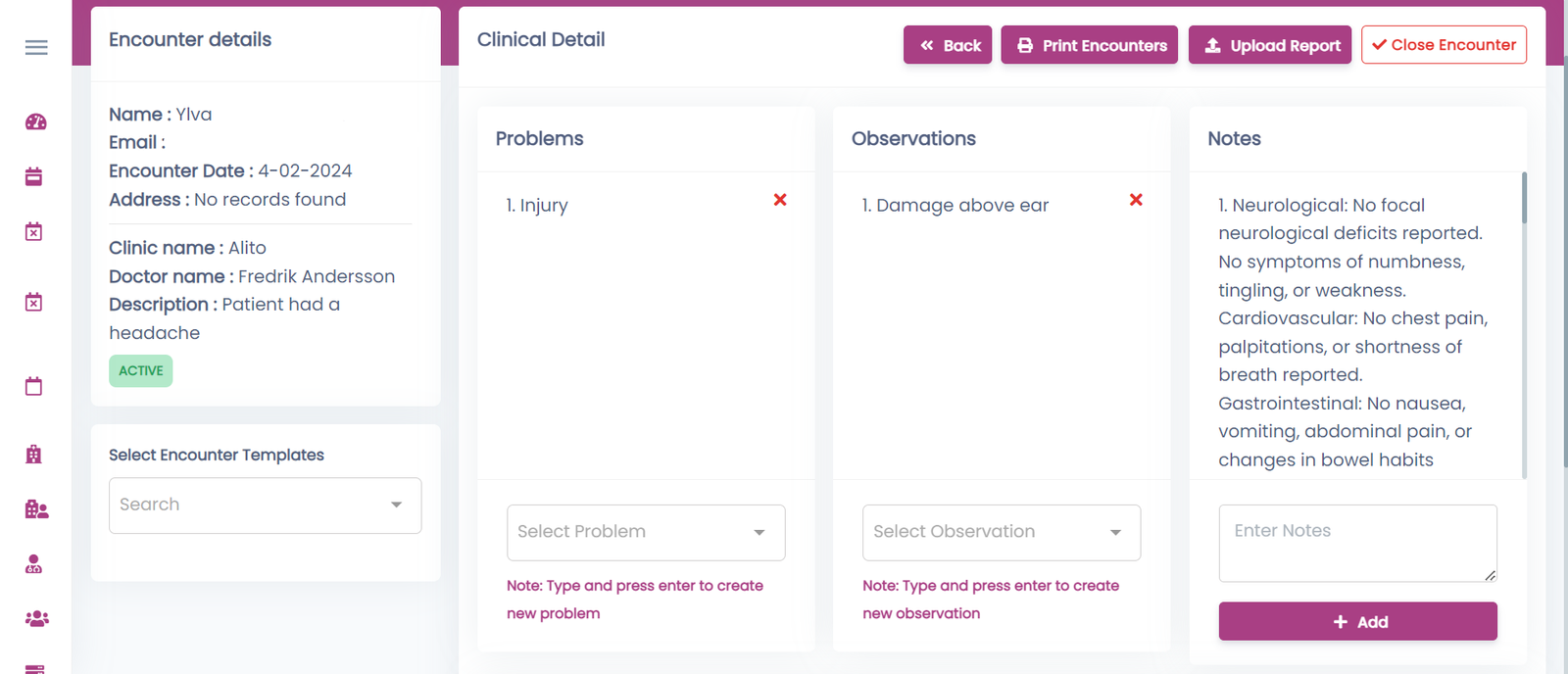Viewport: 1568px width, 674px height.
Task: Open the hamburger menu icon
Action: point(36,47)
